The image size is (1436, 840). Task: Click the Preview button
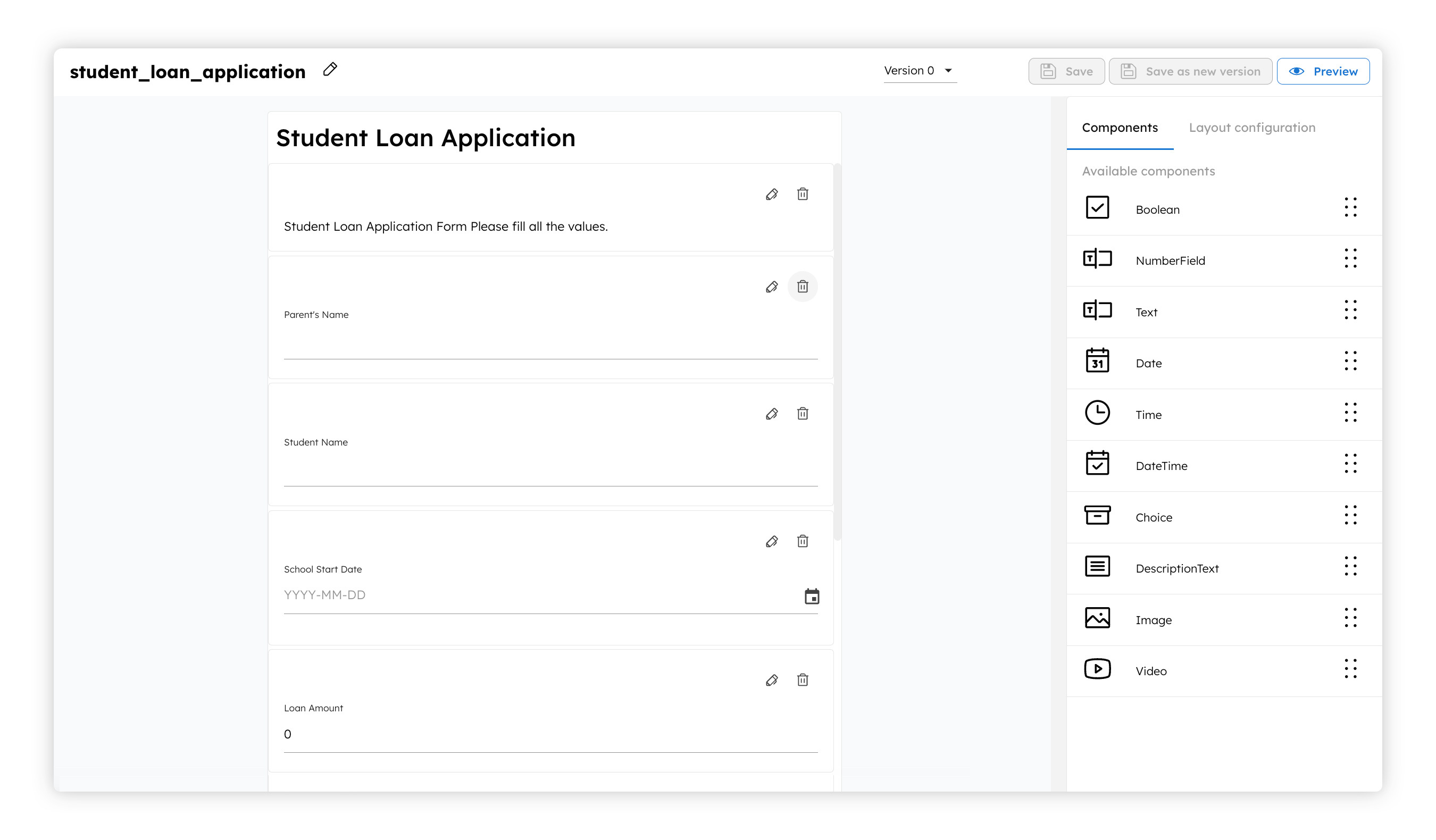(1323, 71)
